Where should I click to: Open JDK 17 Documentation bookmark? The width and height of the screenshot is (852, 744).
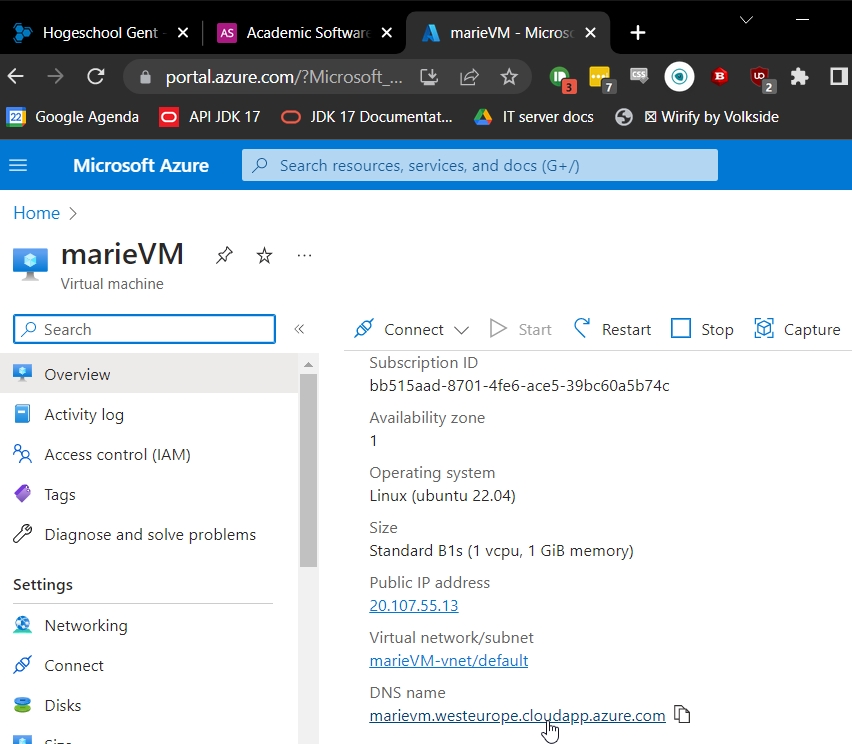(367, 117)
